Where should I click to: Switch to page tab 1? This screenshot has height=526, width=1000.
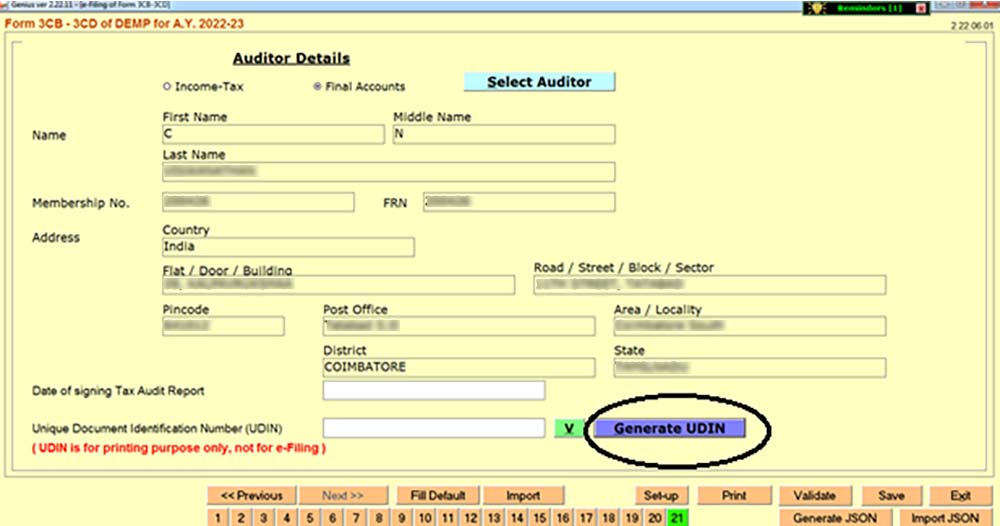[x=219, y=518]
